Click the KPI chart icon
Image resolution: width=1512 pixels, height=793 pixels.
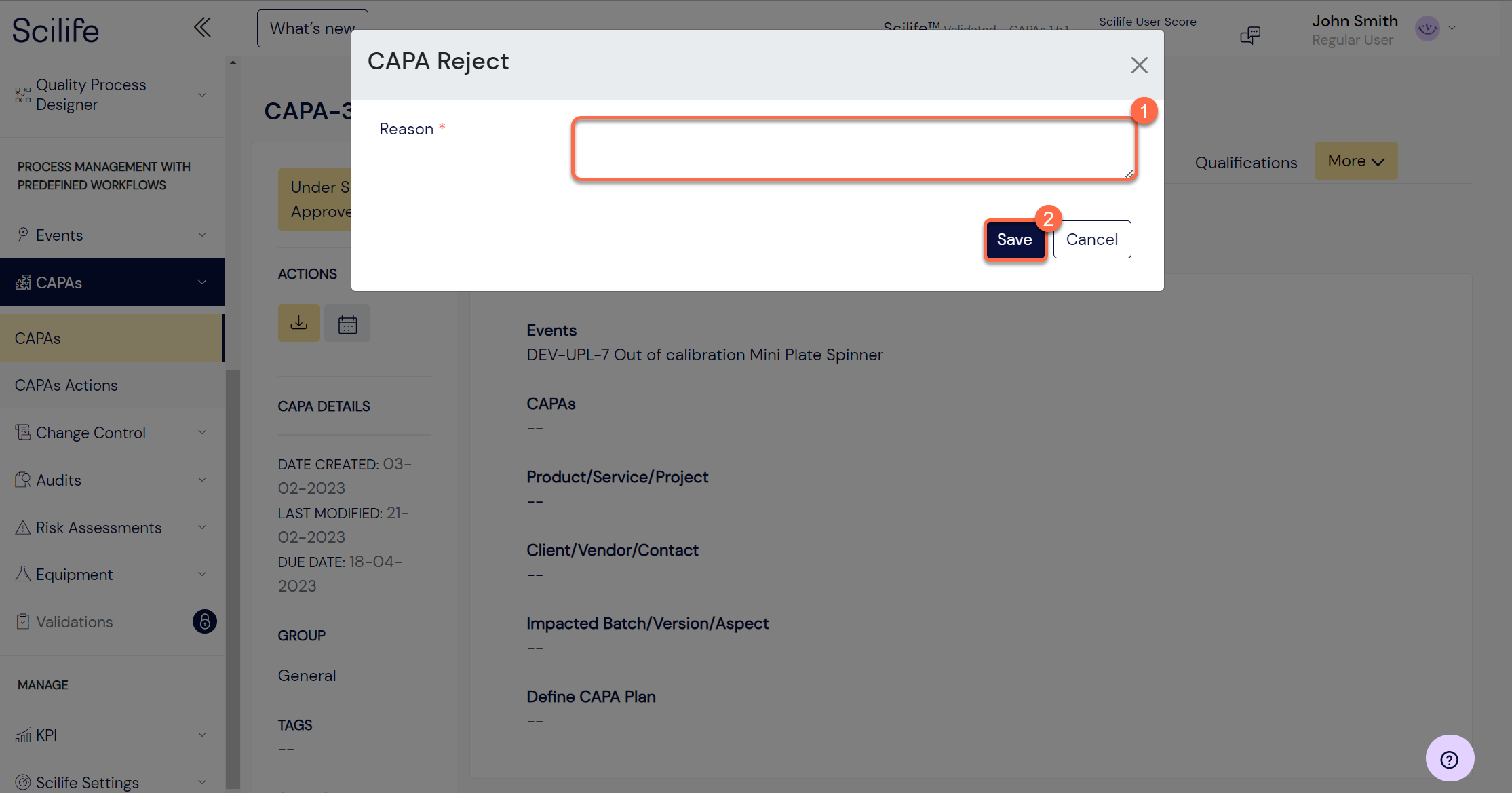[23, 735]
